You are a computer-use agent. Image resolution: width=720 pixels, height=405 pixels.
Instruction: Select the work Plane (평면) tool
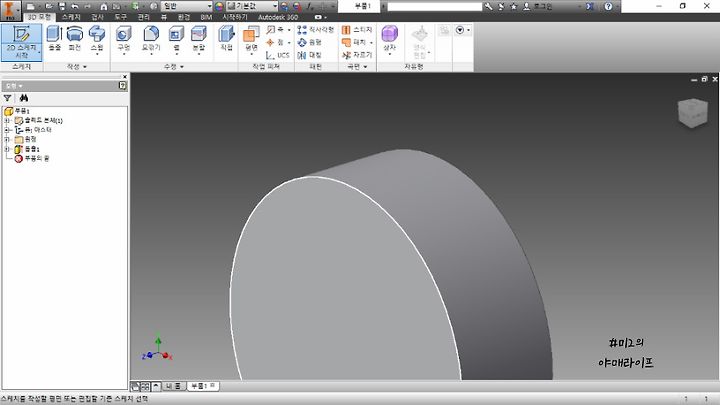[x=251, y=39]
